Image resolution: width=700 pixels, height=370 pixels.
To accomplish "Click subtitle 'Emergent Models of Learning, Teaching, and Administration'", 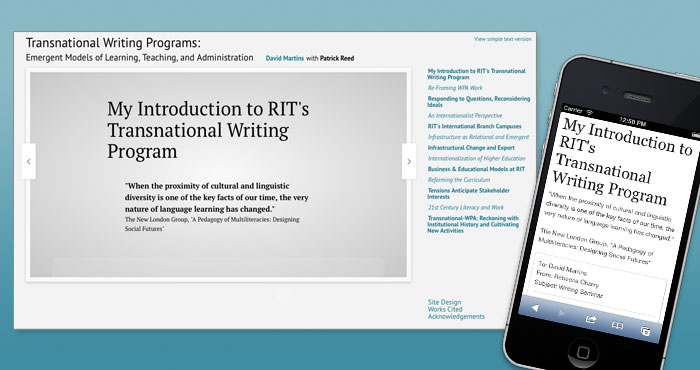I will pos(139,58).
